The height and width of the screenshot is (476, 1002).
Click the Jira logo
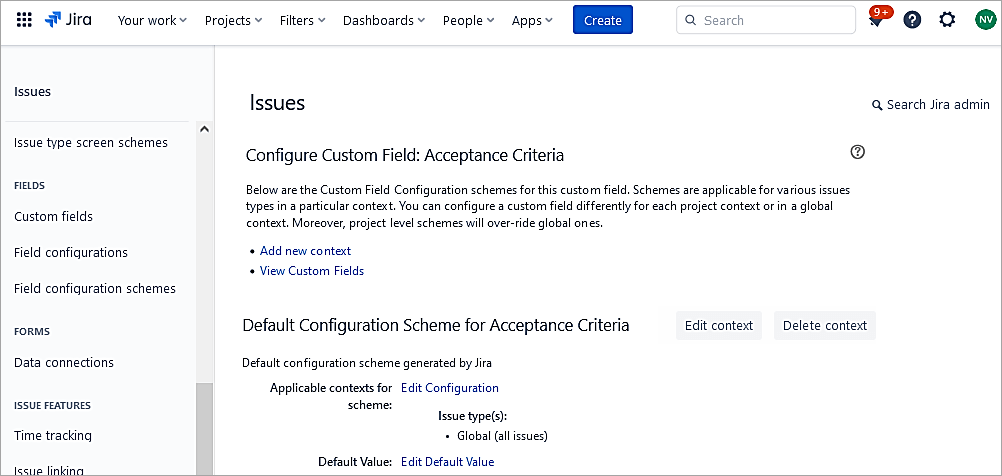tap(68, 20)
